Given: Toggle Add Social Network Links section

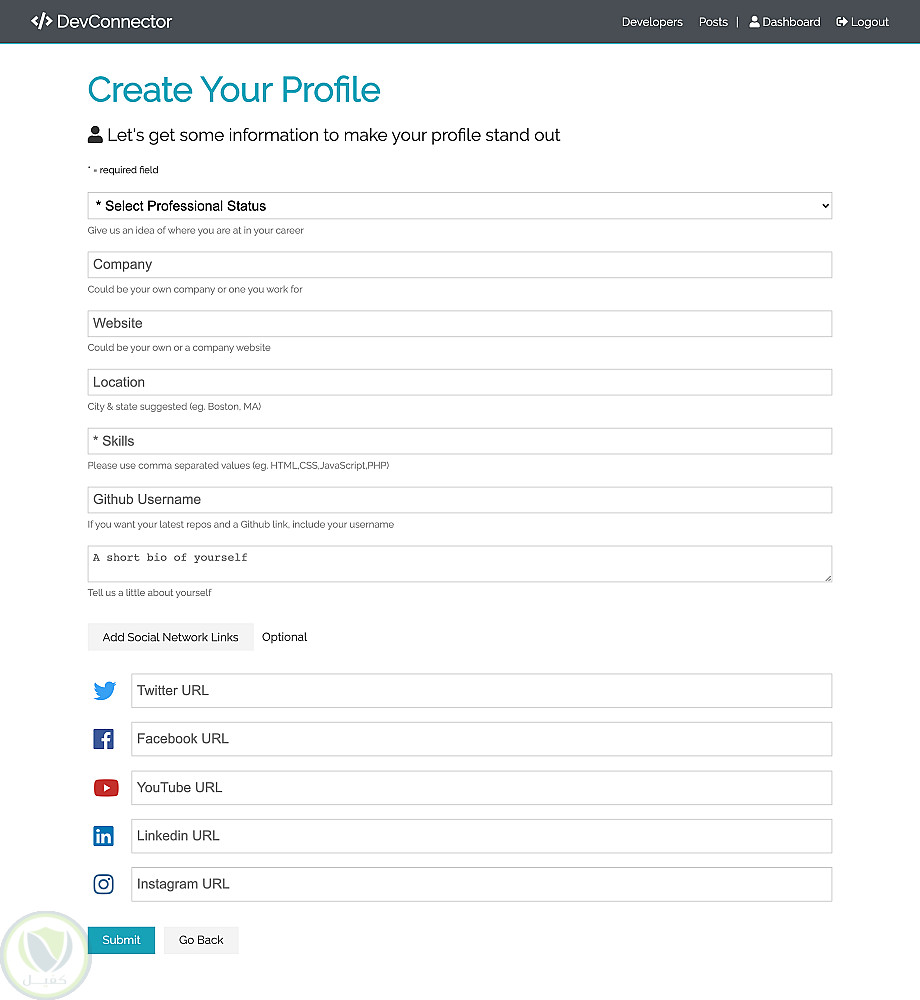Looking at the screenshot, I should click(x=170, y=637).
